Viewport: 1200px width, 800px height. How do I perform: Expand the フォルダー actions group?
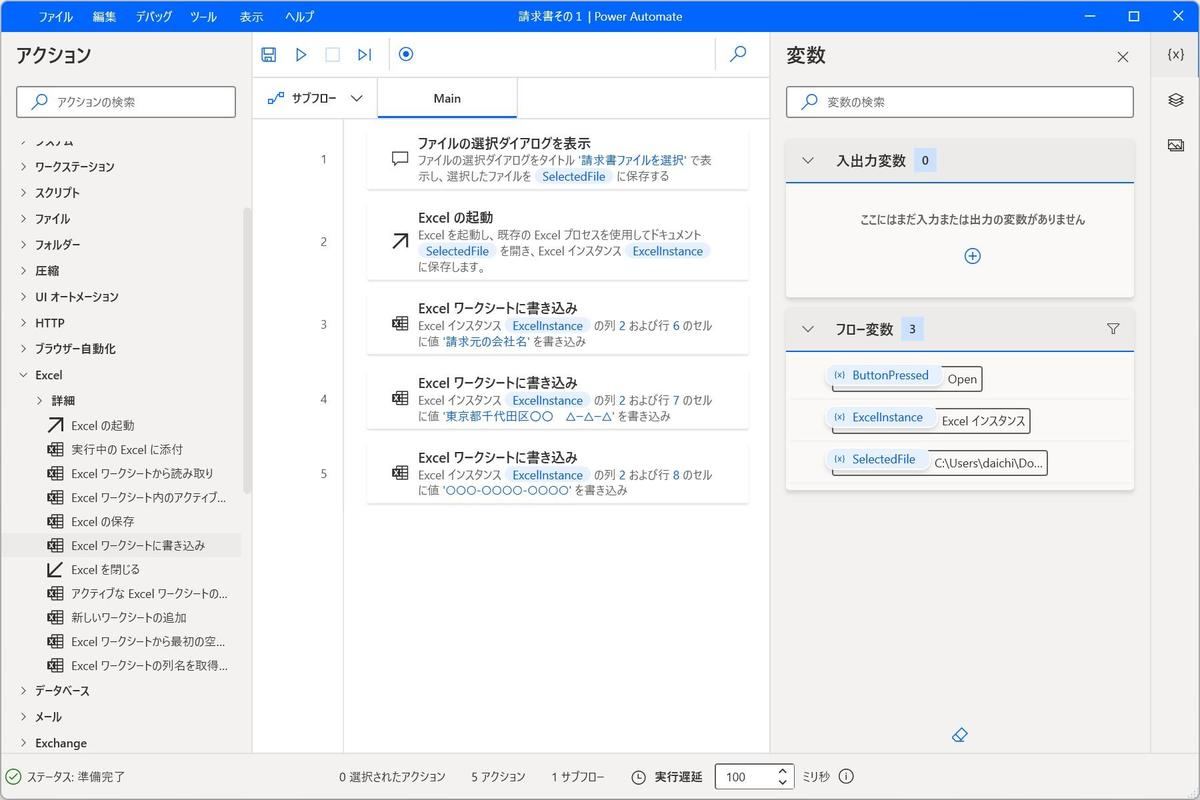pyautogui.click(x=24, y=245)
